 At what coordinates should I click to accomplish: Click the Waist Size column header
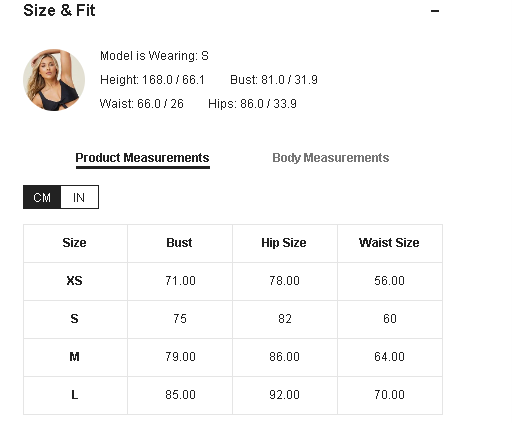(389, 243)
